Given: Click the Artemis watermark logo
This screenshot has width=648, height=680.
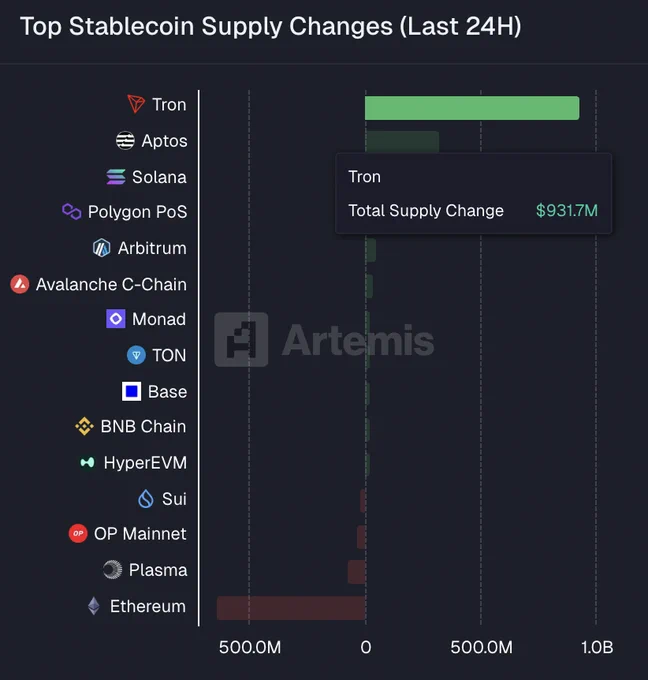Looking at the screenshot, I should pos(324,340).
